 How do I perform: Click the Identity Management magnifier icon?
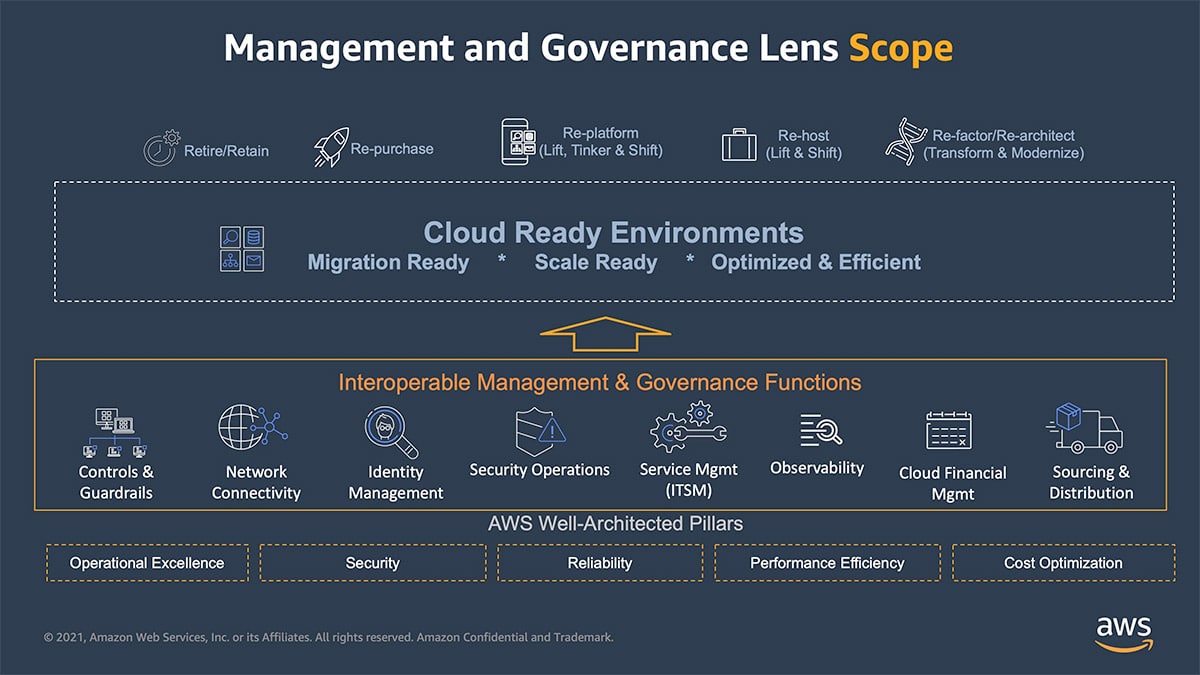click(391, 431)
